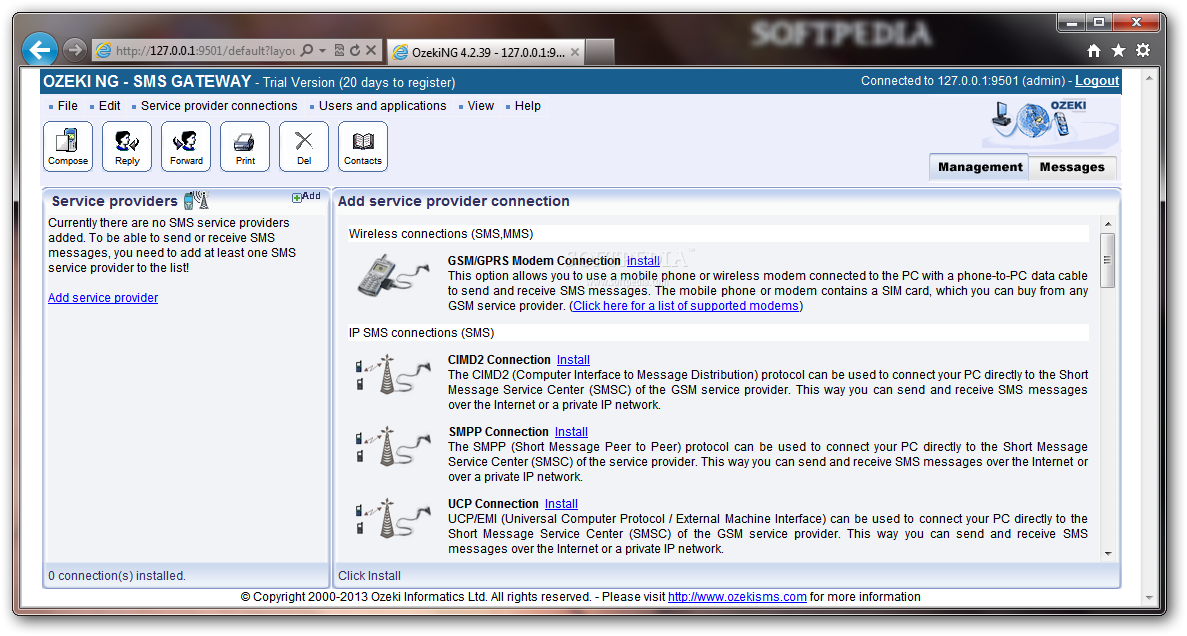The width and height of the screenshot is (1187, 636).
Task: Click 'Add service provider connection' title
Action: tap(453, 201)
